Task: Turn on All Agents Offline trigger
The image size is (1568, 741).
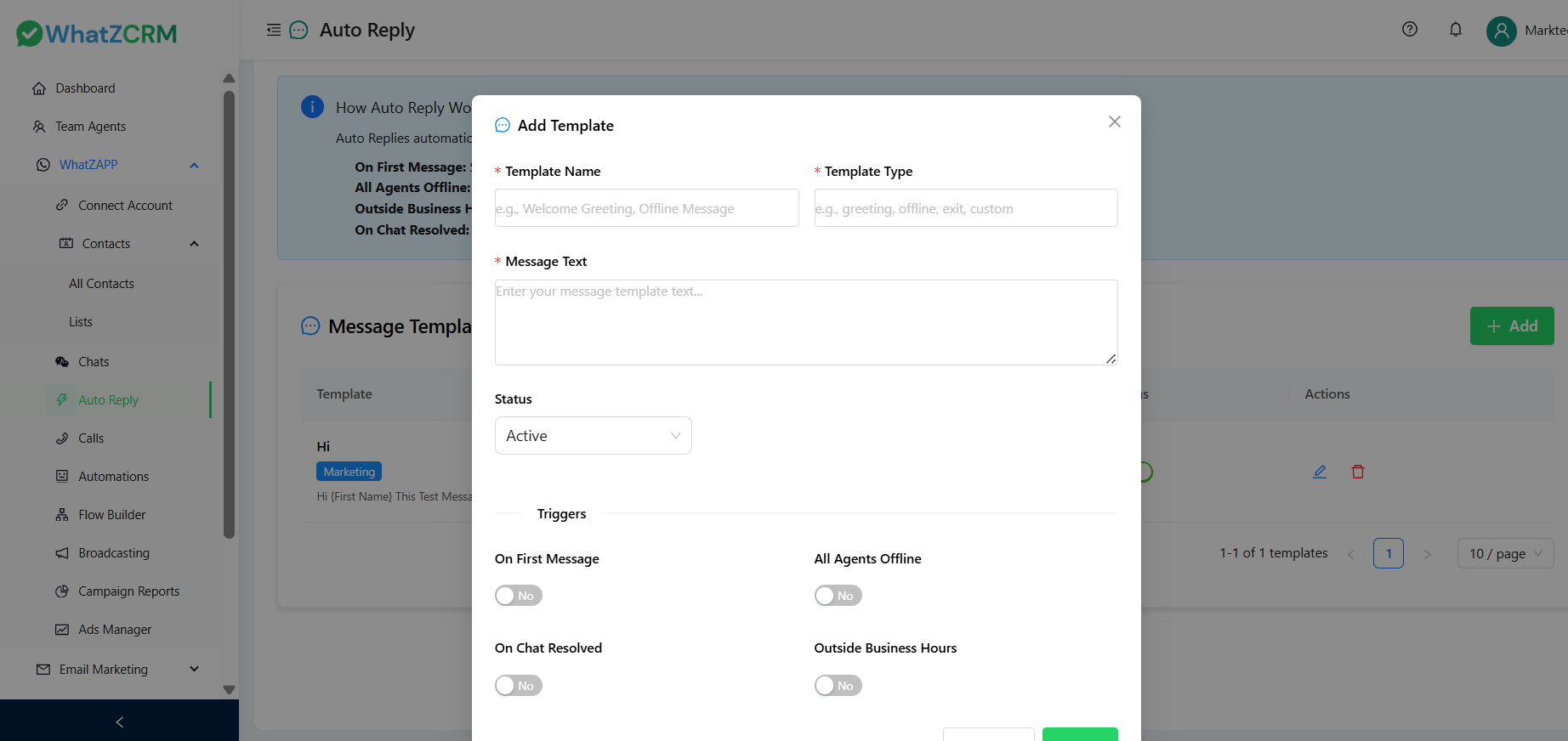Action: pyautogui.click(x=838, y=596)
